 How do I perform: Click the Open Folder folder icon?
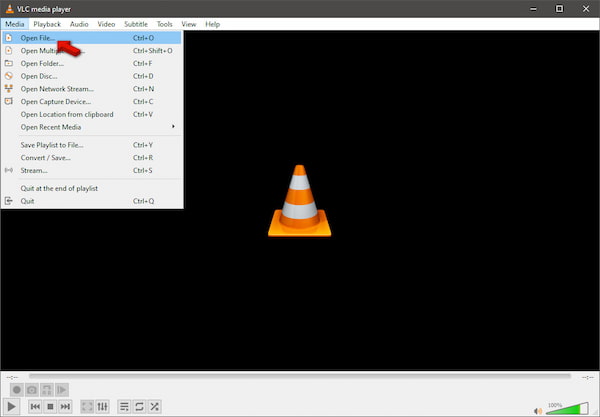click(8, 63)
